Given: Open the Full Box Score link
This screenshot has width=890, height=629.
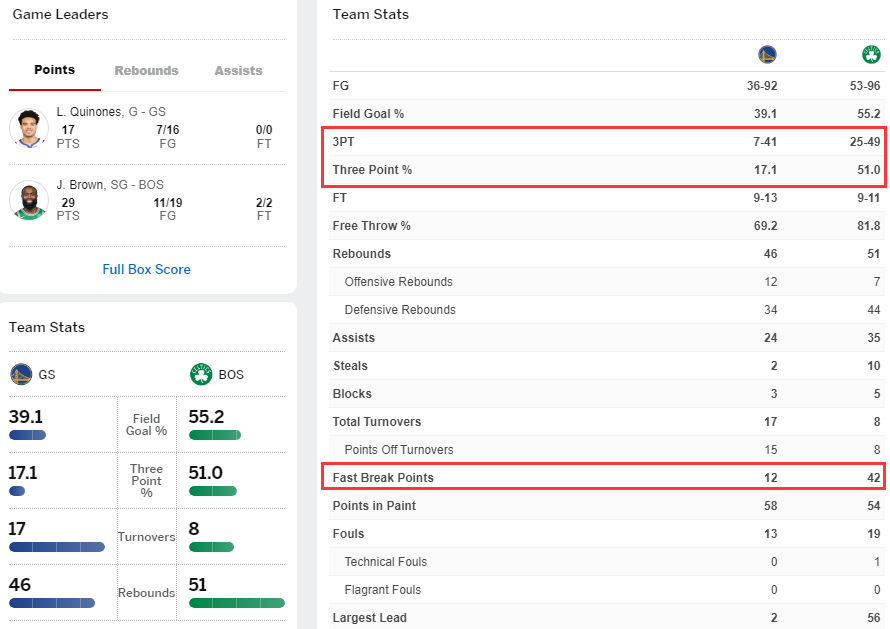Looking at the screenshot, I should 146,269.
